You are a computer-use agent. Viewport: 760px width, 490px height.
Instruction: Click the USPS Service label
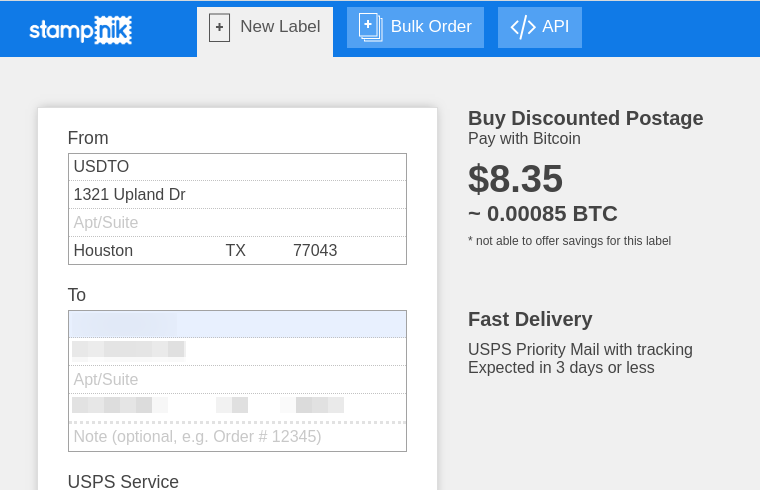[123, 482]
